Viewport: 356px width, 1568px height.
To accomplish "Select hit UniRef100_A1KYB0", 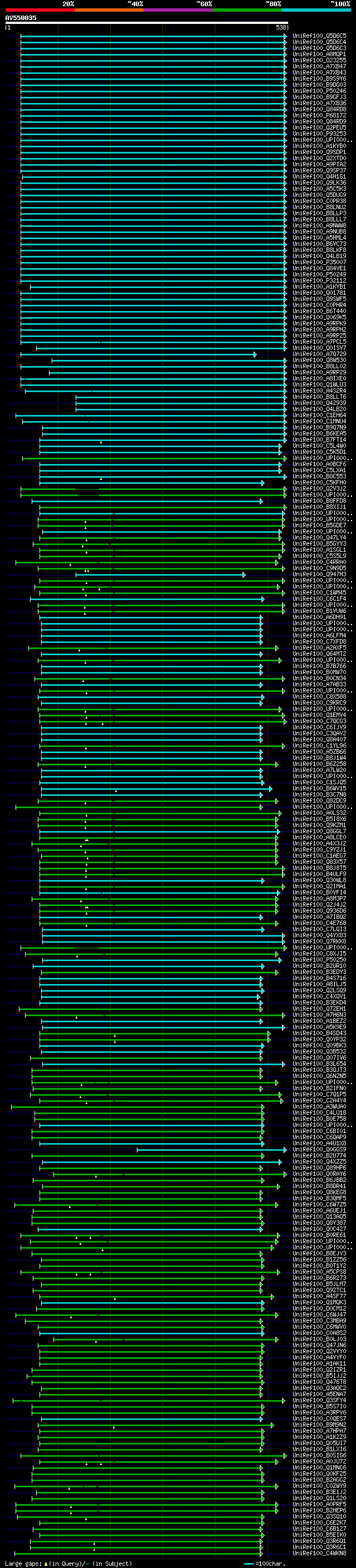I will pyautogui.click(x=319, y=146).
